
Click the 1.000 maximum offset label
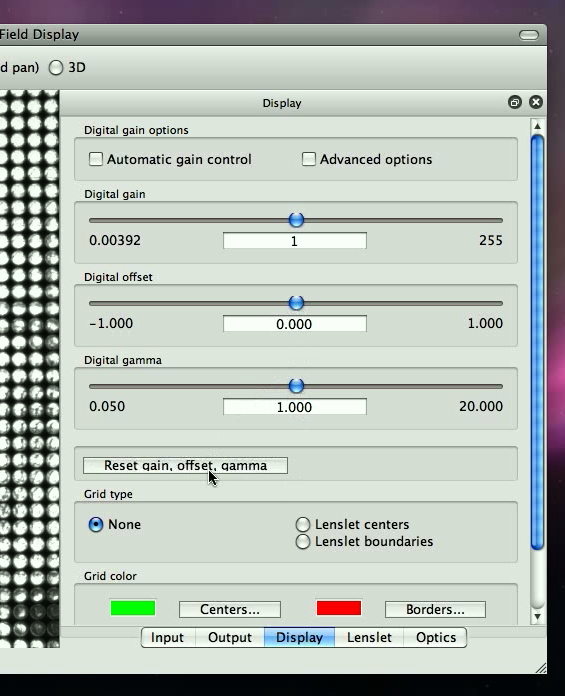point(485,323)
